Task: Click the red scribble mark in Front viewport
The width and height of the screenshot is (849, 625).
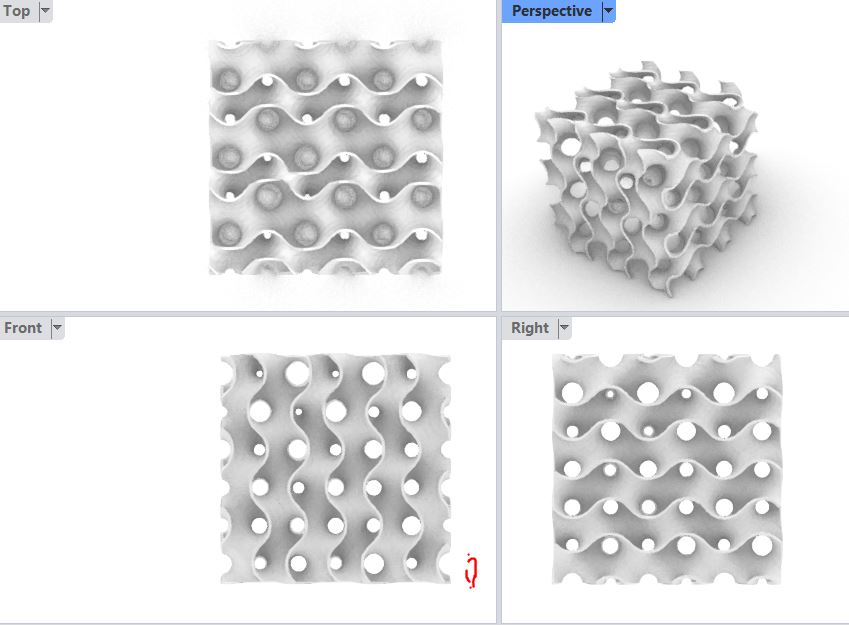Action: [471, 571]
